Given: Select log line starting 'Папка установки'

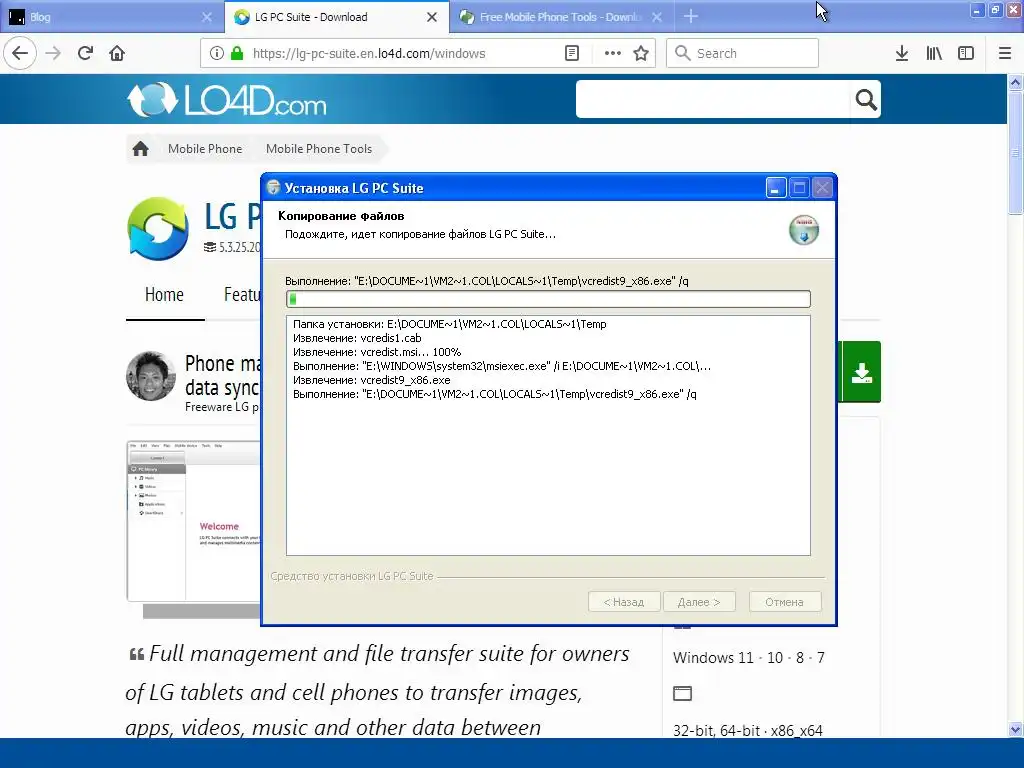Looking at the screenshot, I should point(449,324).
